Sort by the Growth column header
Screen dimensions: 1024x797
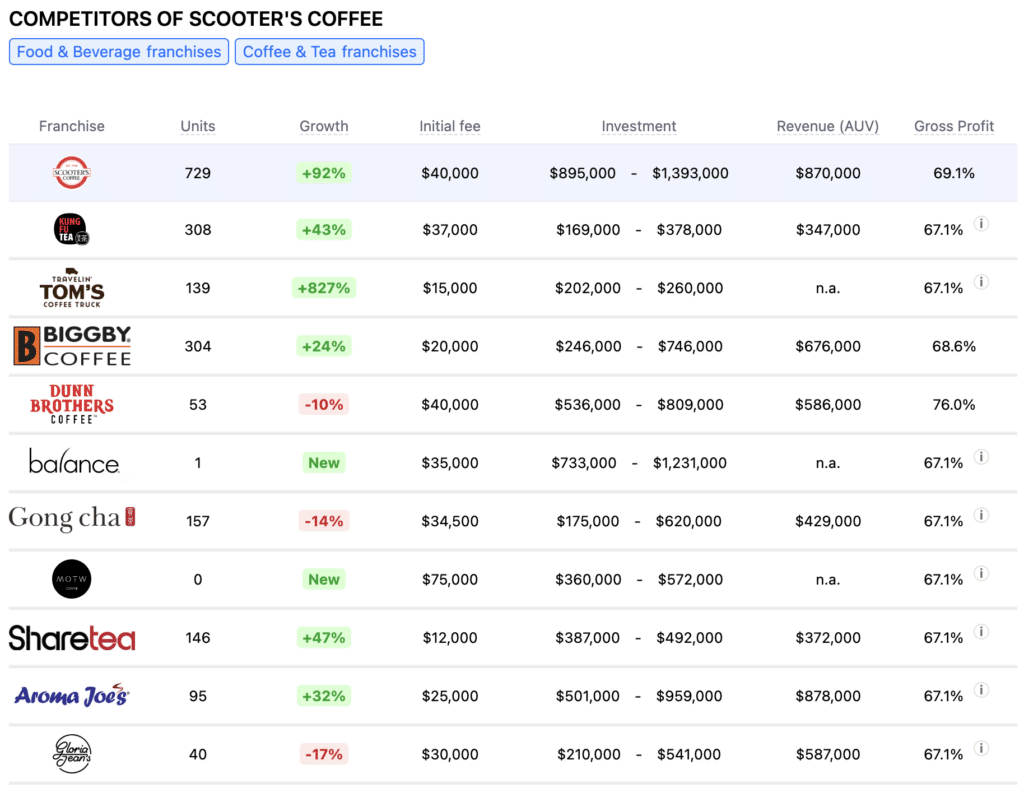click(324, 126)
